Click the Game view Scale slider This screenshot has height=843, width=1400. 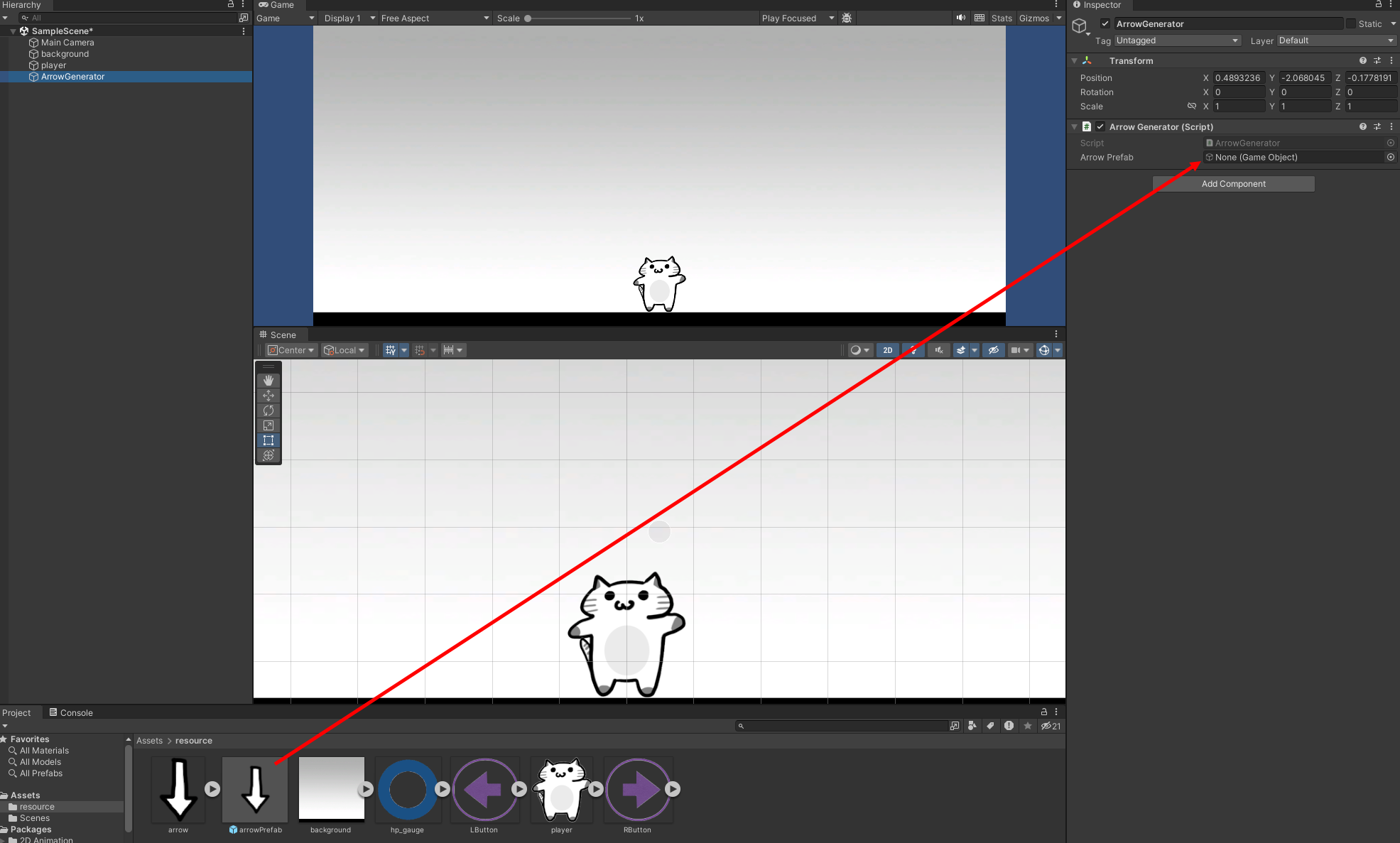coord(579,18)
